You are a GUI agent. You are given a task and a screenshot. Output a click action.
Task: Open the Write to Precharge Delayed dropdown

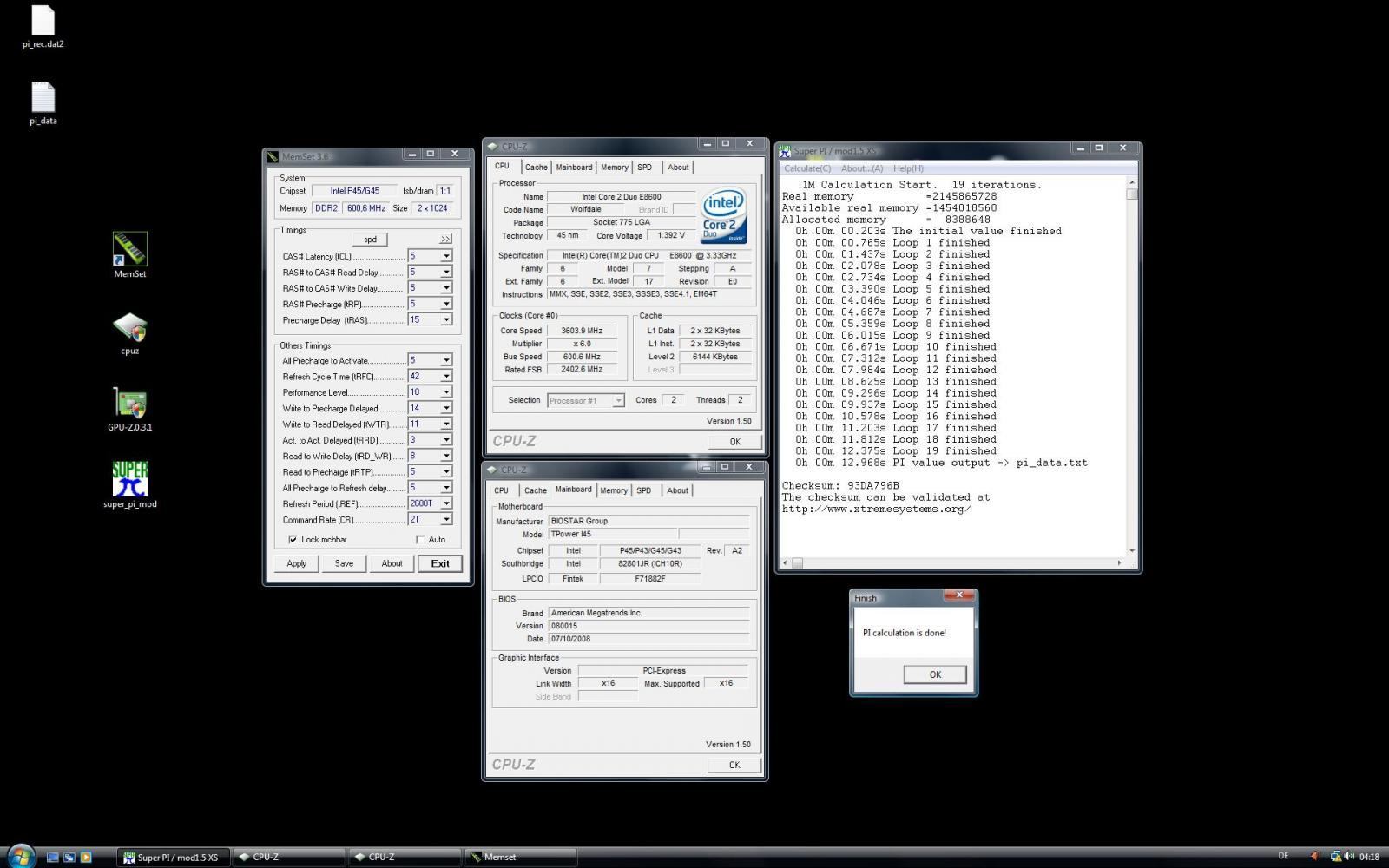coord(446,408)
